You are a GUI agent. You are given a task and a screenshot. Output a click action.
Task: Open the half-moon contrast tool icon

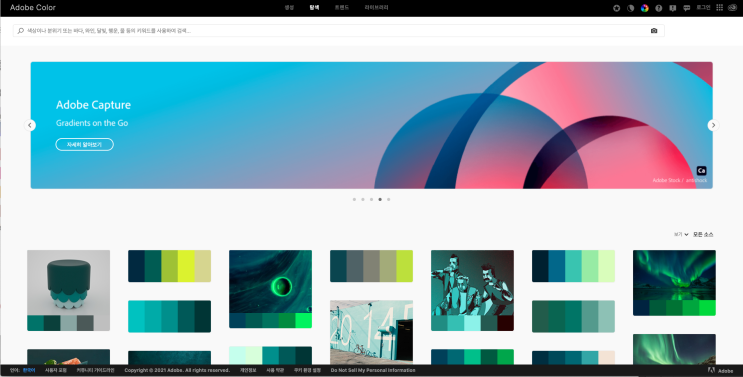631,8
